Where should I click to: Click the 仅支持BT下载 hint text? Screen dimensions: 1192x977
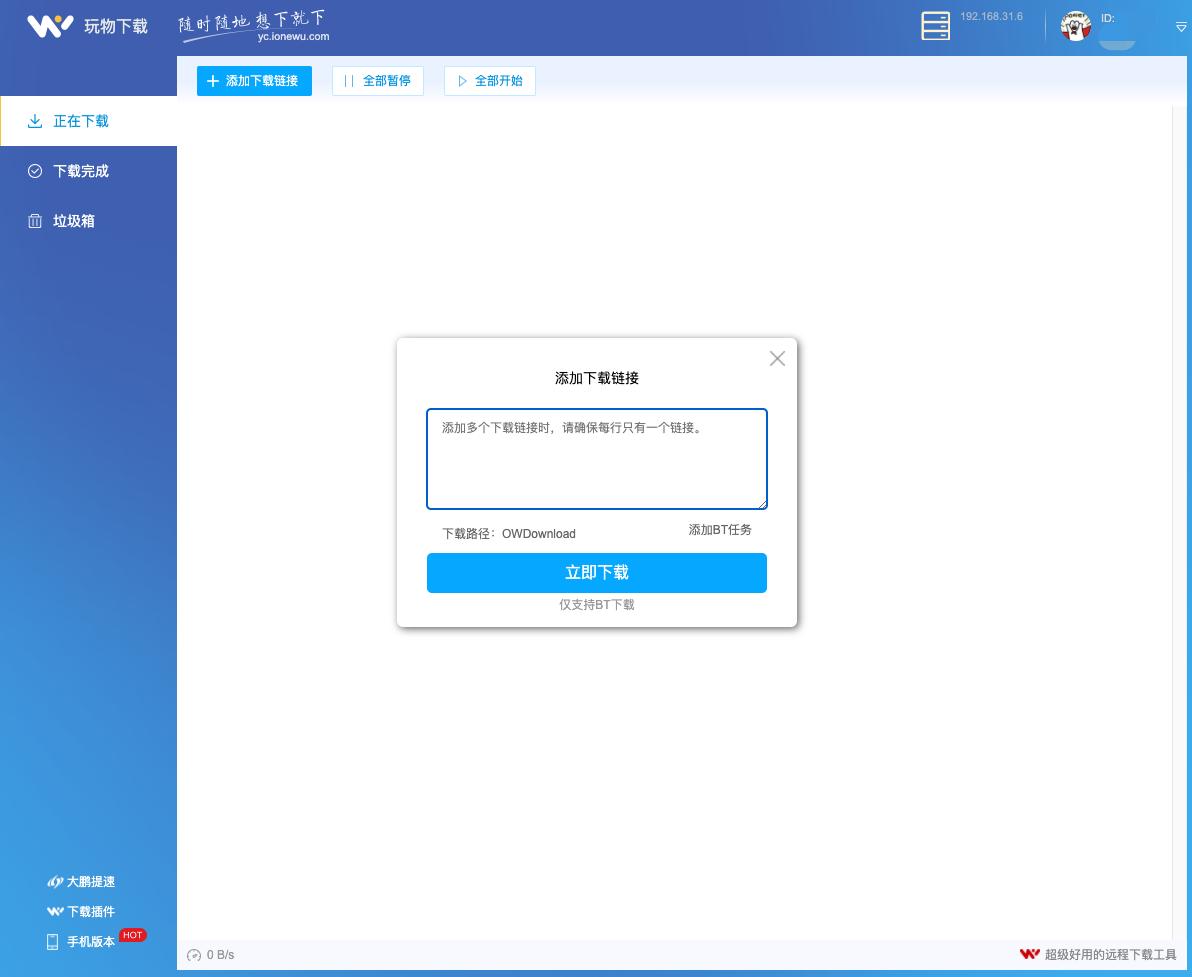[597, 604]
